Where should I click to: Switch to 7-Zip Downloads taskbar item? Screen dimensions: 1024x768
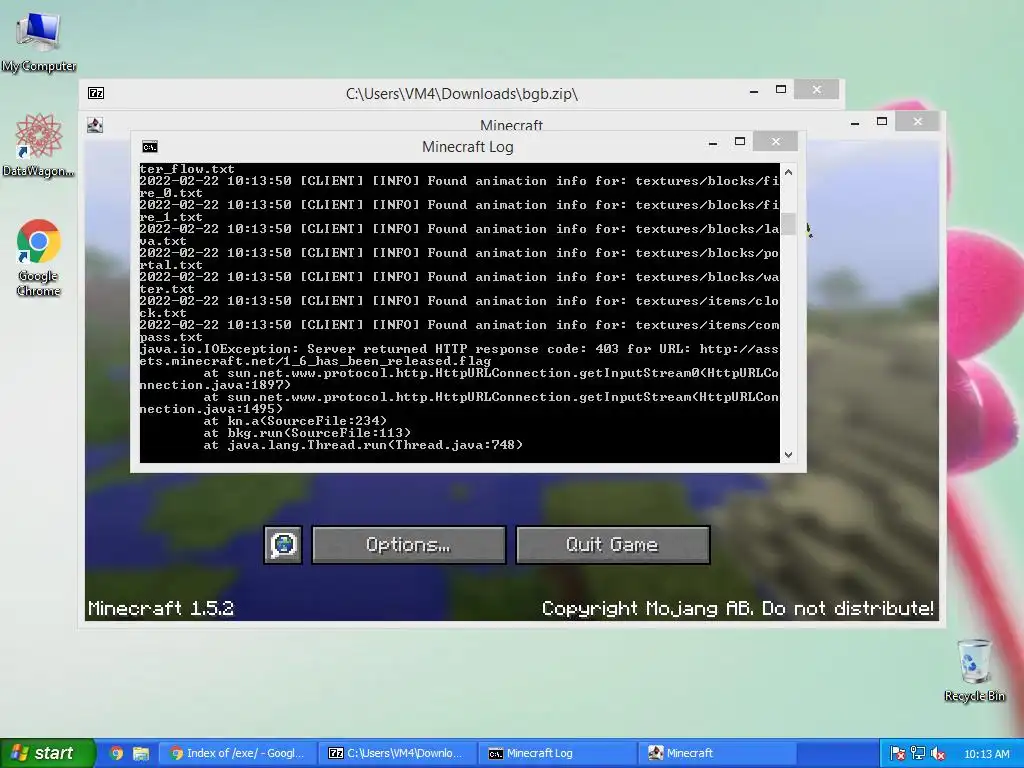[x=398, y=753]
